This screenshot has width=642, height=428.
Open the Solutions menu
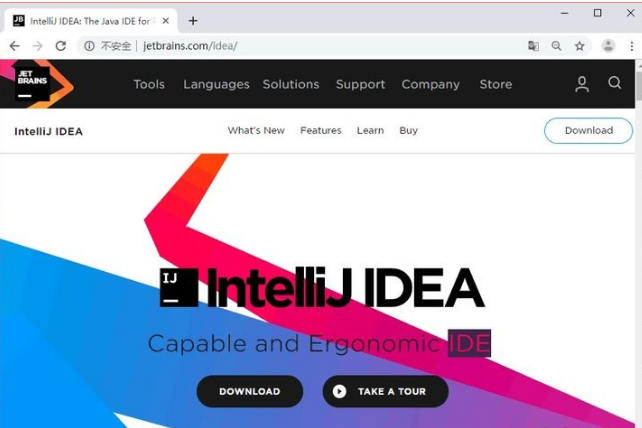(x=291, y=84)
